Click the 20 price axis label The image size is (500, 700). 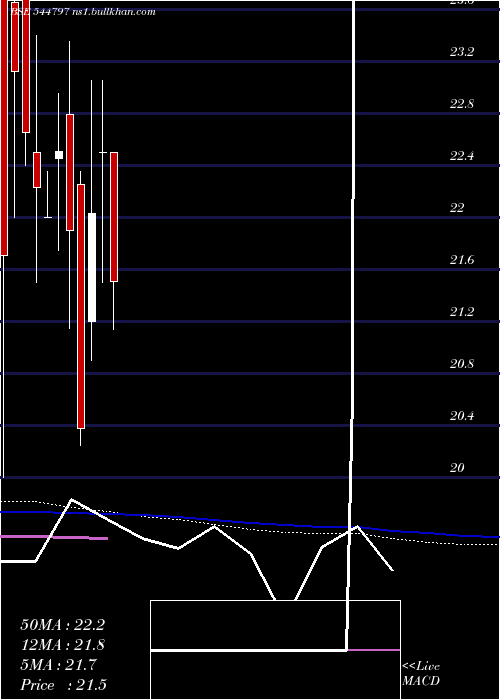click(457, 467)
